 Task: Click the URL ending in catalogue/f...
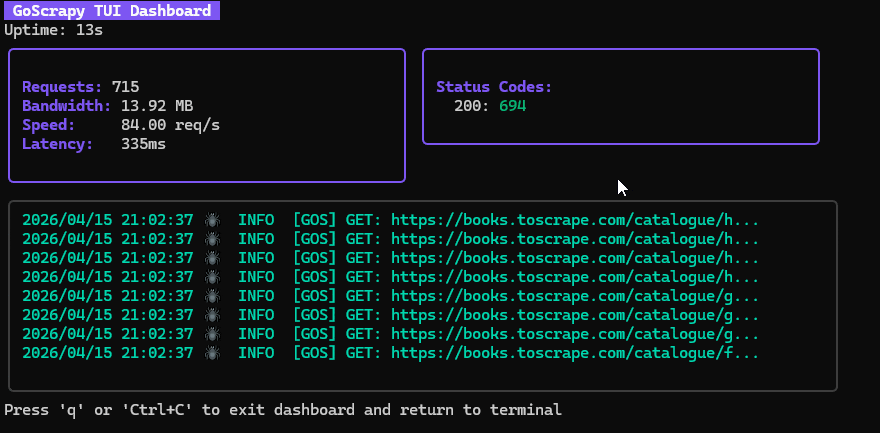point(575,353)
